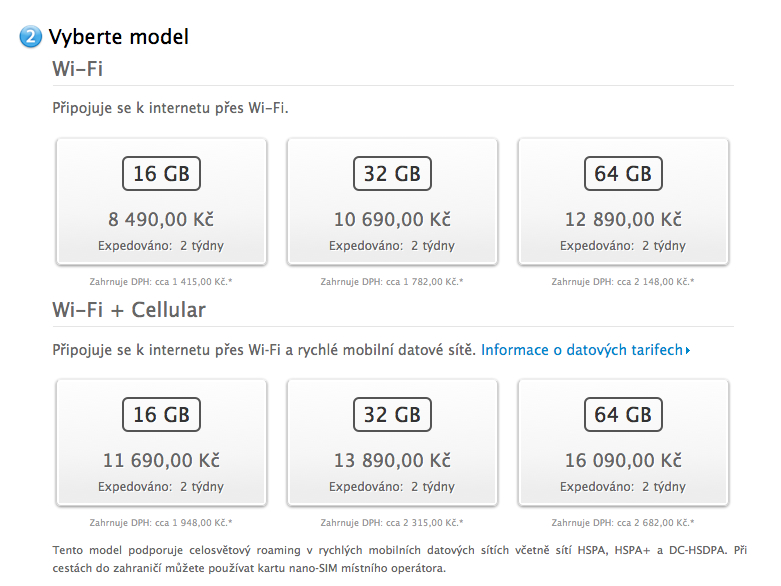Click the arrow after the datových tarifech link
Image resolution: width=781 pixels, height=586 pixels.
[688, 351]
